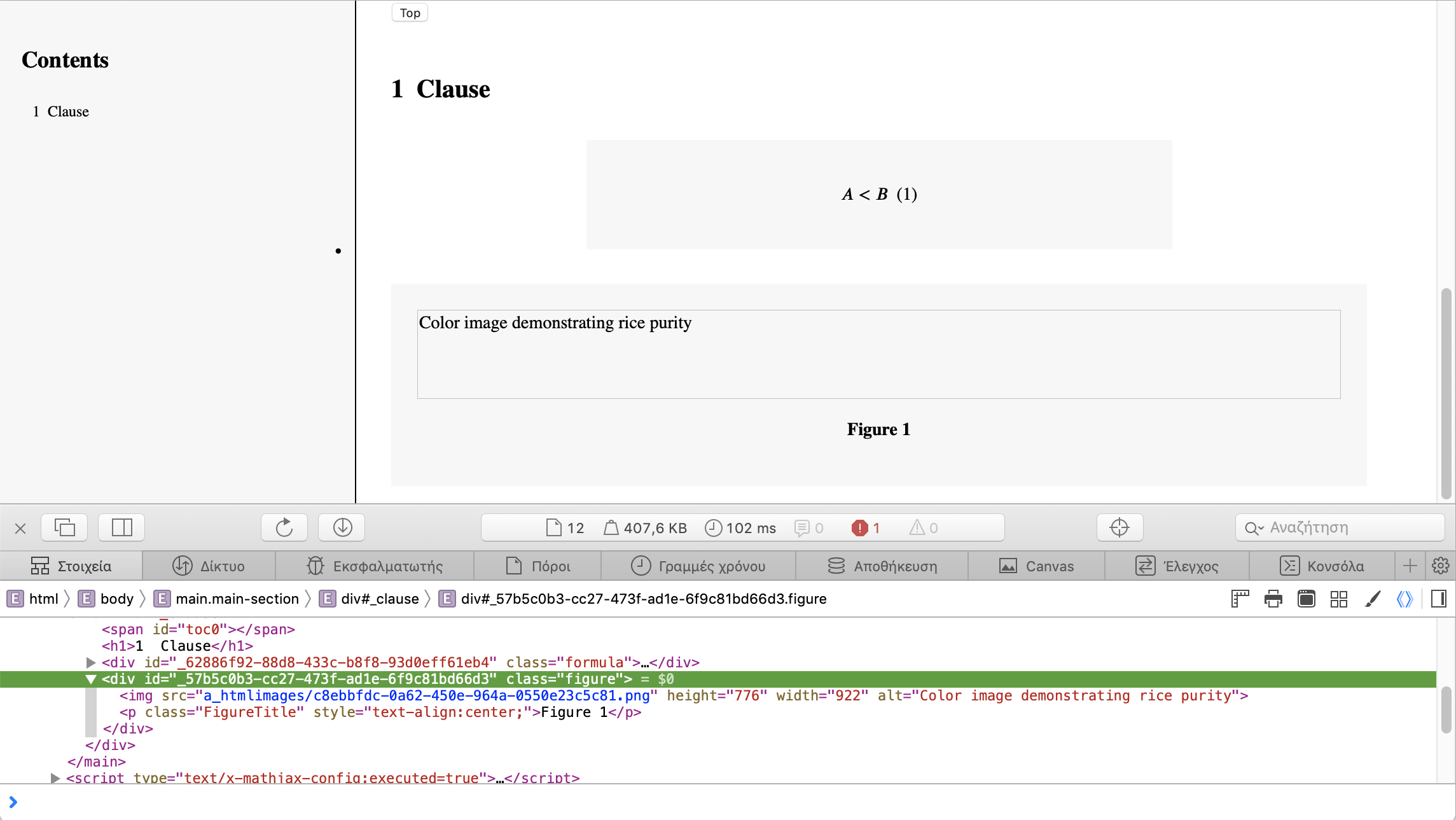Start element selection with crosshair icon
Screen dimensions: 1456x820
click(1120, 527)
